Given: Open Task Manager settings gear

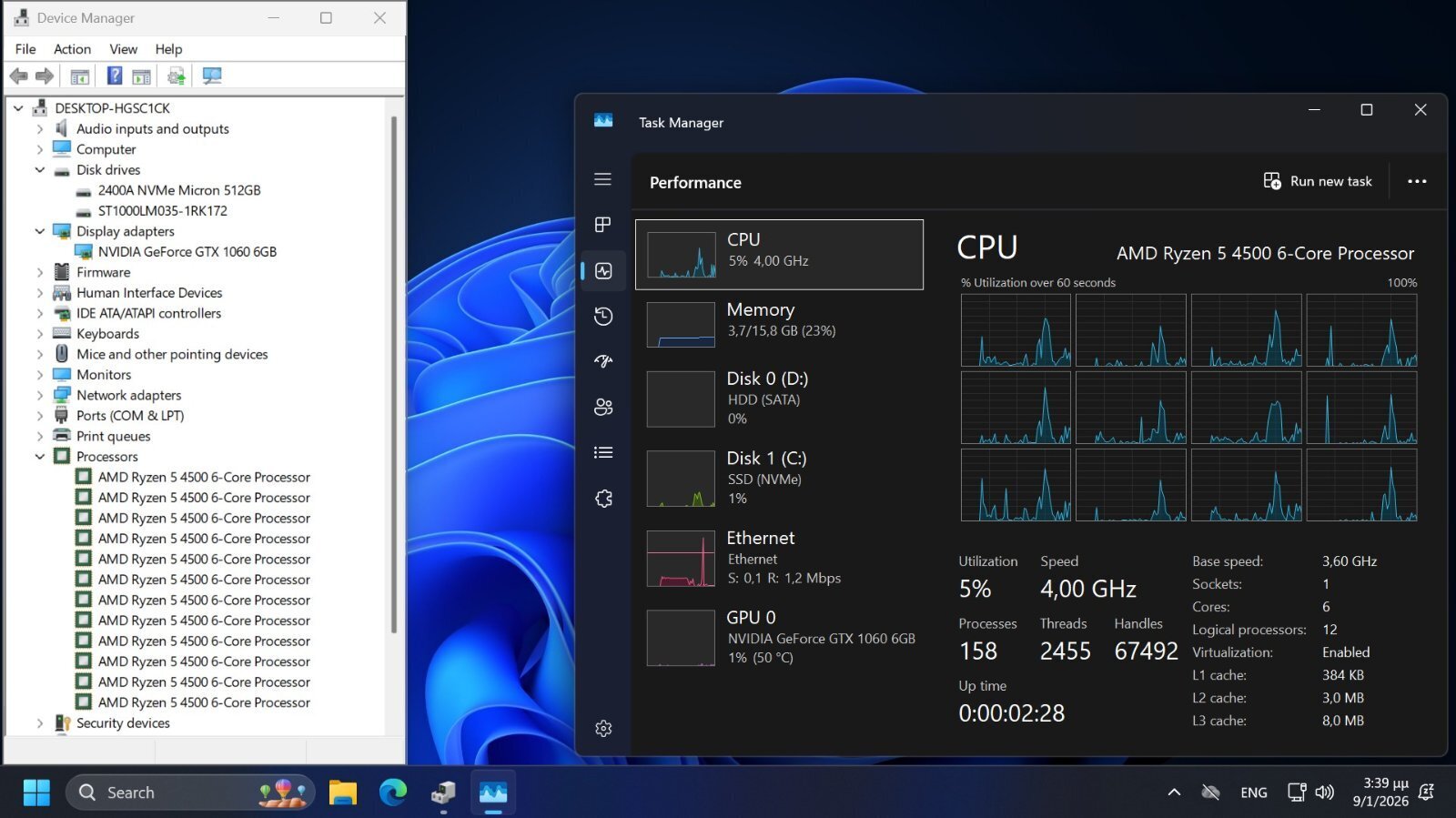Looking at the screenshot, I should (602, 728).
